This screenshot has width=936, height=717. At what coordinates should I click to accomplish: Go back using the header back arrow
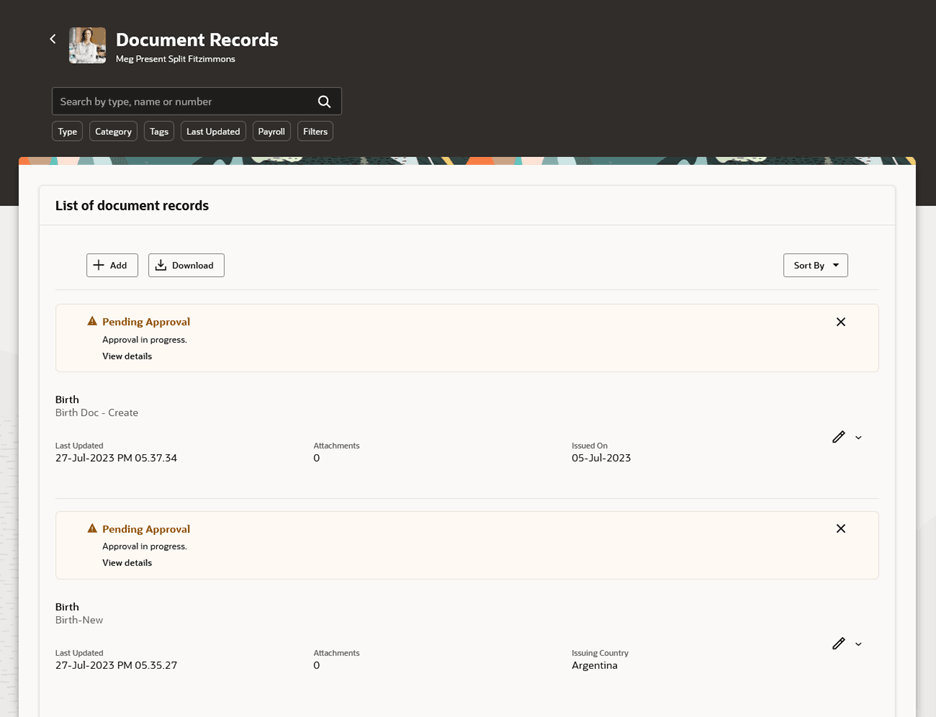(53, 39)
